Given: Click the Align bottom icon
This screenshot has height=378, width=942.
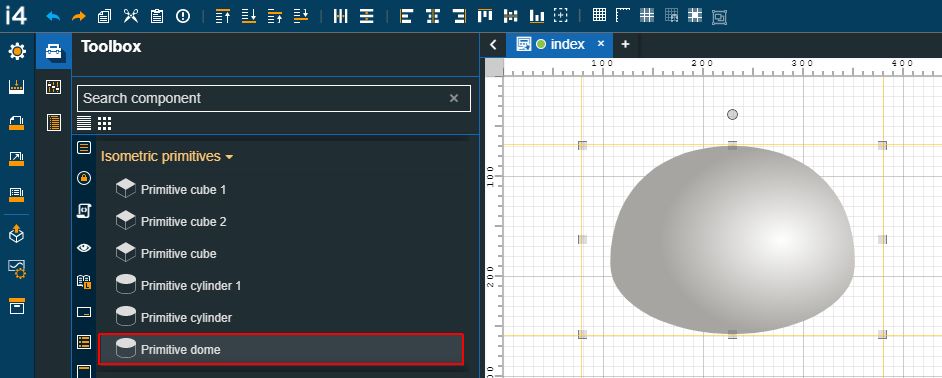Looking at the screenshot, I should coord(536,16).
